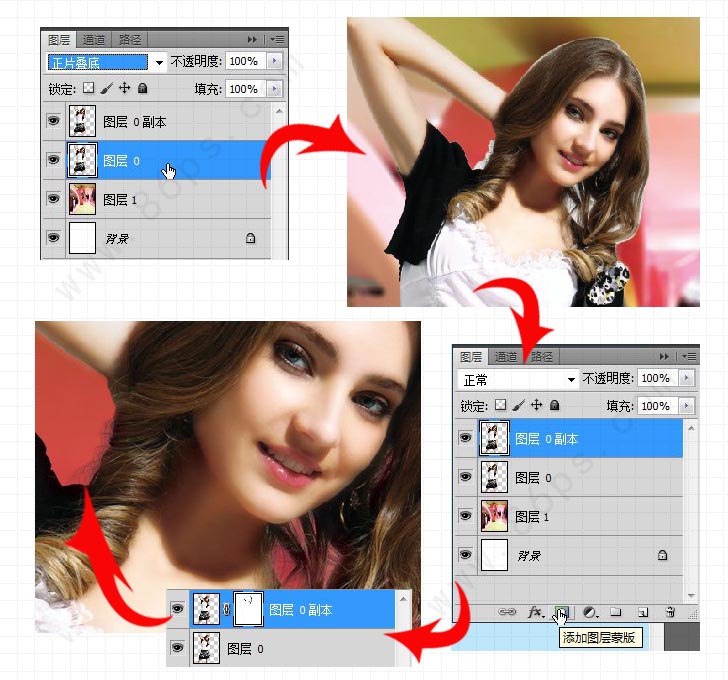Click the 添加图层蒙版 add mask icon
Image resolution: width=728 pixels, height=680 pixels.
pyautogui.click(x=562, y=612)
